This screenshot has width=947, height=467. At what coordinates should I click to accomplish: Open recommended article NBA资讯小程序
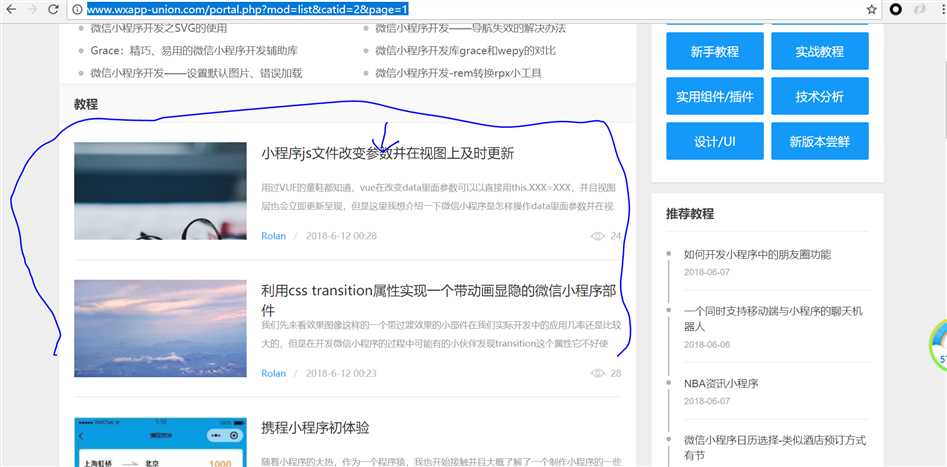pyautogui.click(x=721, y=383)
